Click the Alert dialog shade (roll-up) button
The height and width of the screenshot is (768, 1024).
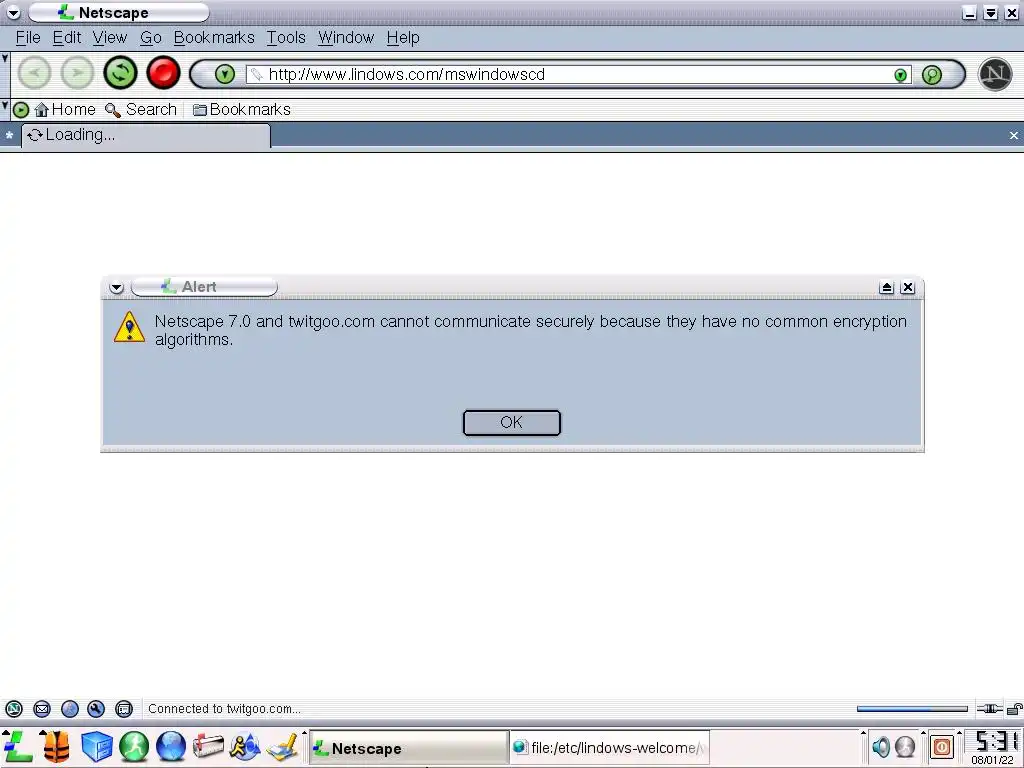pos(886,287)
